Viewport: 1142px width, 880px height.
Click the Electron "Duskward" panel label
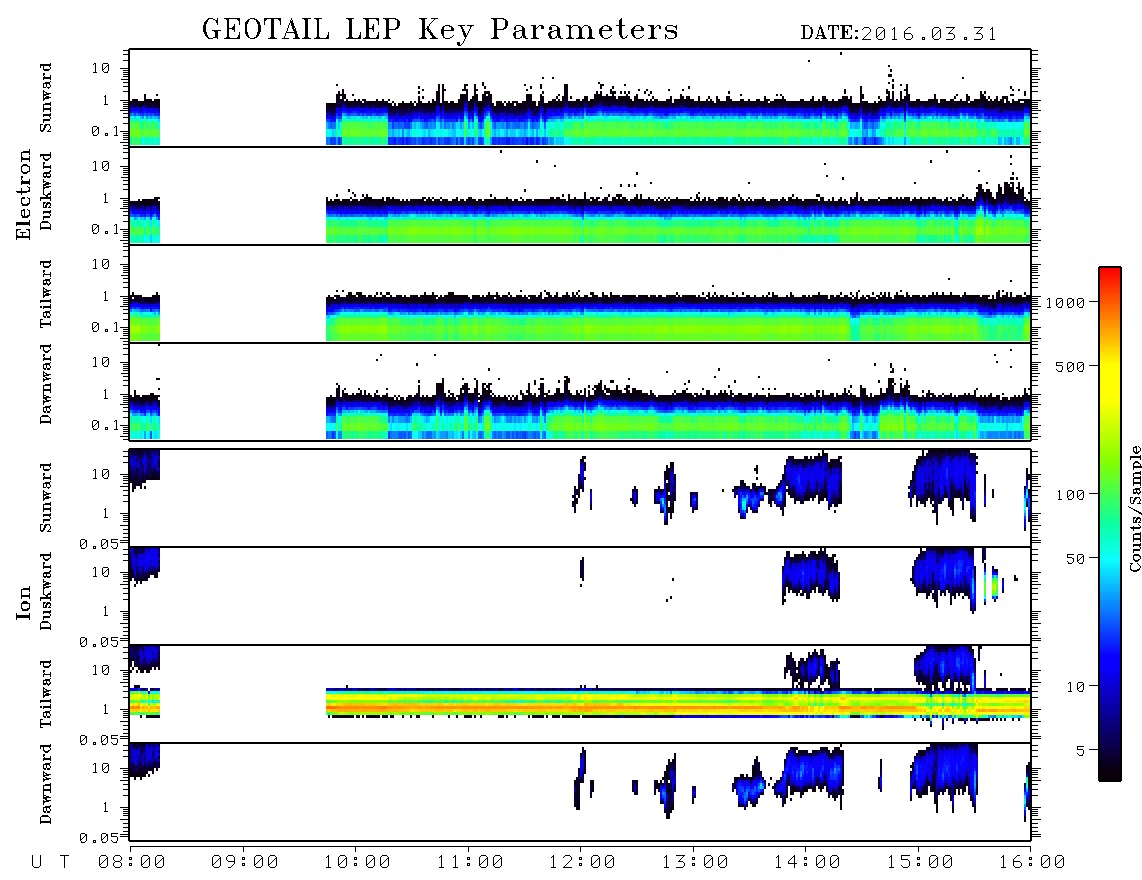tap(46, 191)
